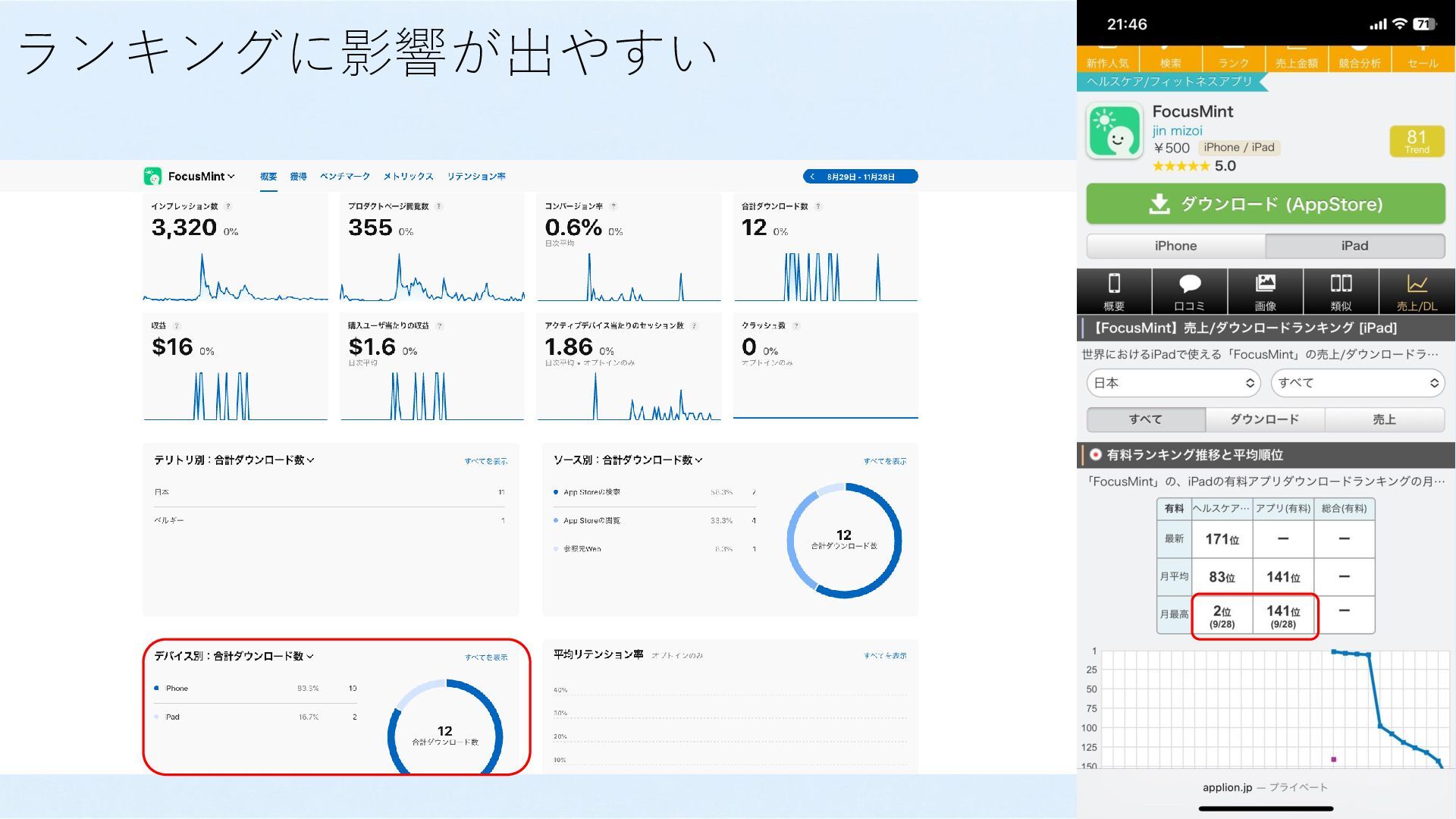Image resolution: width=1456 pixels, height=819 pixels.
Task: Open the すべて category dropdown
Action: point(1357,383)
